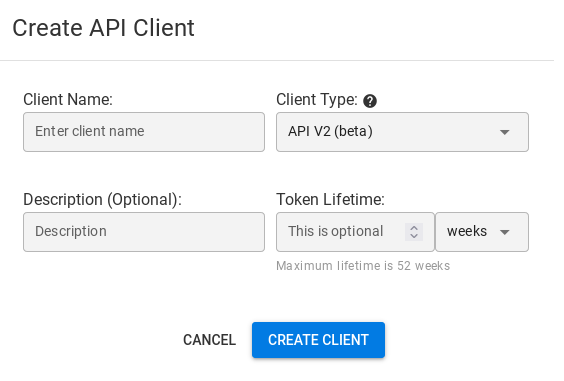
Task: Click the 'Maximum lifetime is 52 weeks' hint
Action: pos(363,266)
